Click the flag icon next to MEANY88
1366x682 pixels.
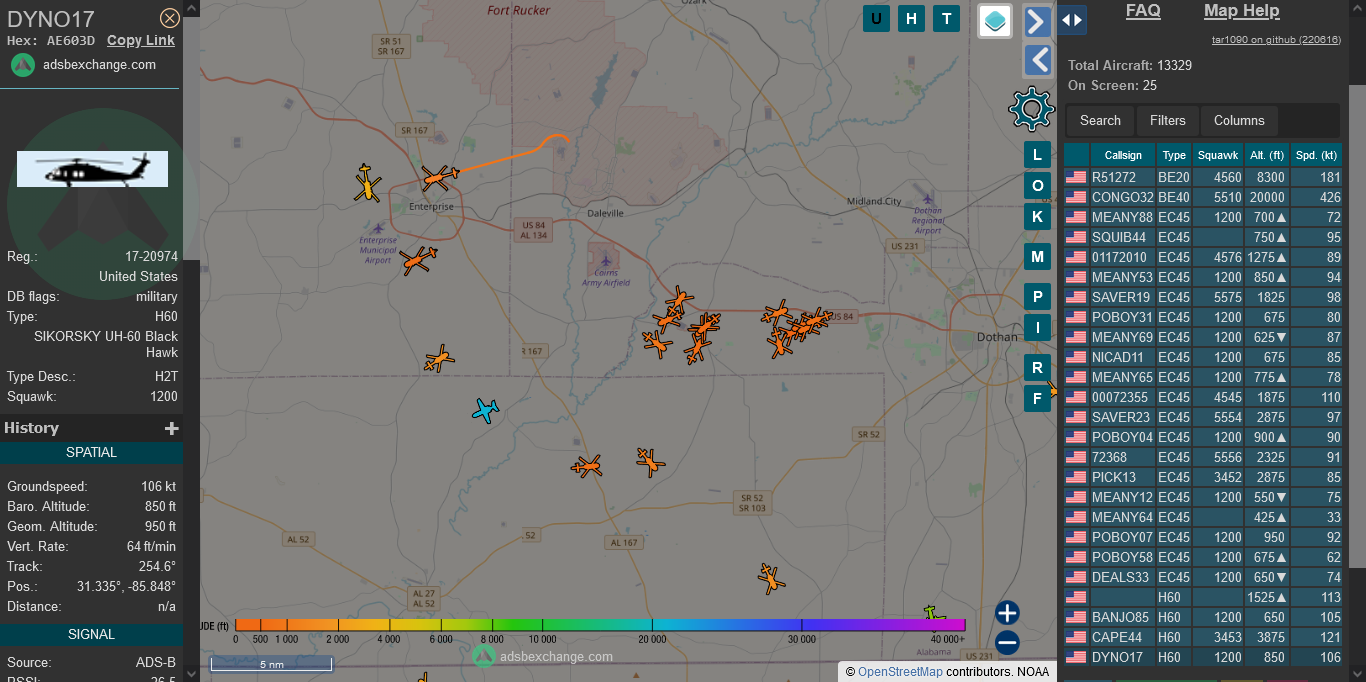1076,217
